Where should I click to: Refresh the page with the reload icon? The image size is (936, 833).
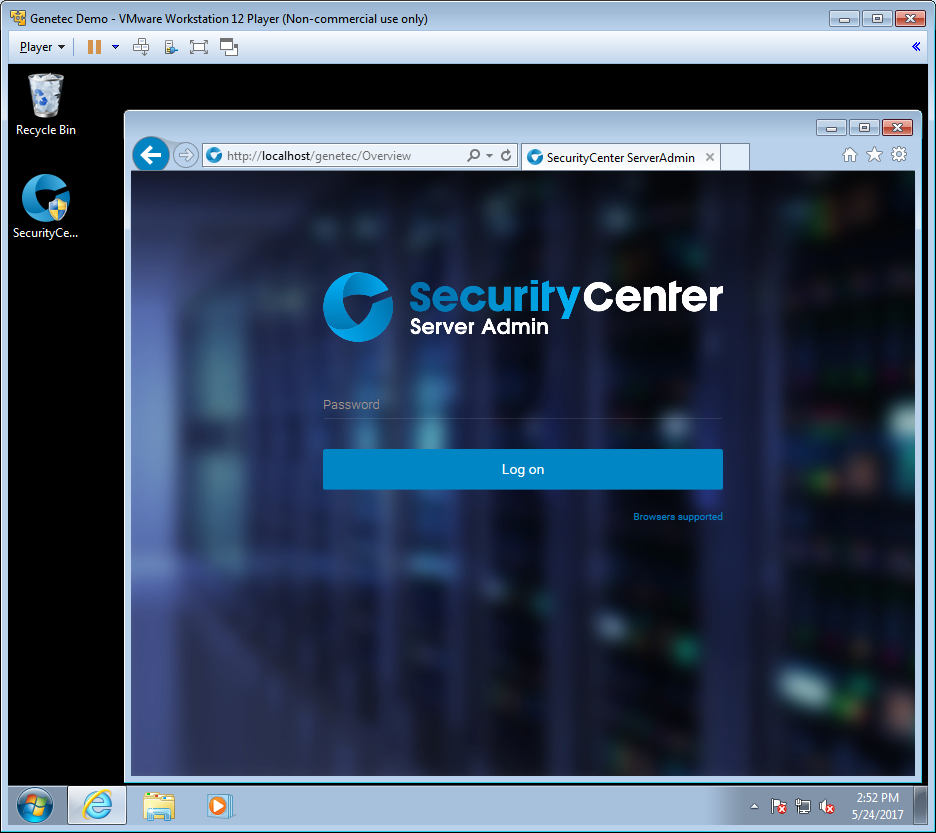click(506, 156)
